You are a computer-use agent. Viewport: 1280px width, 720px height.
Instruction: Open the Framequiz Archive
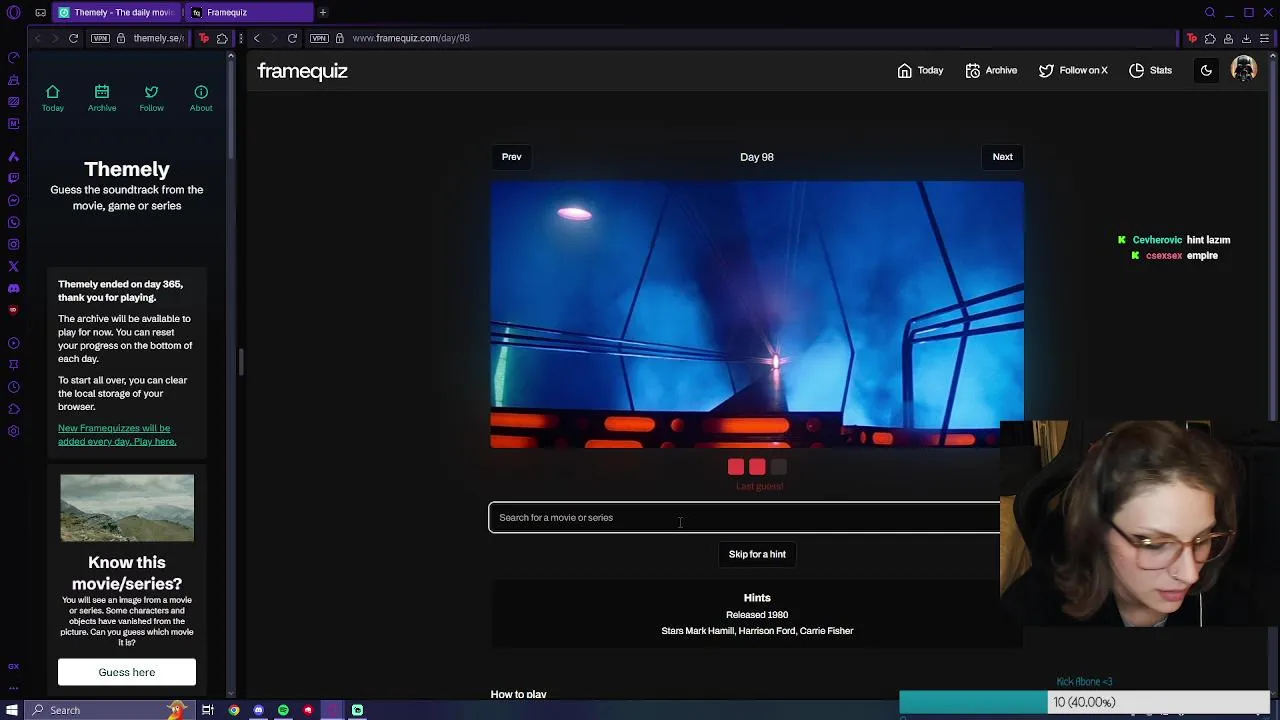tap(991, 70)
